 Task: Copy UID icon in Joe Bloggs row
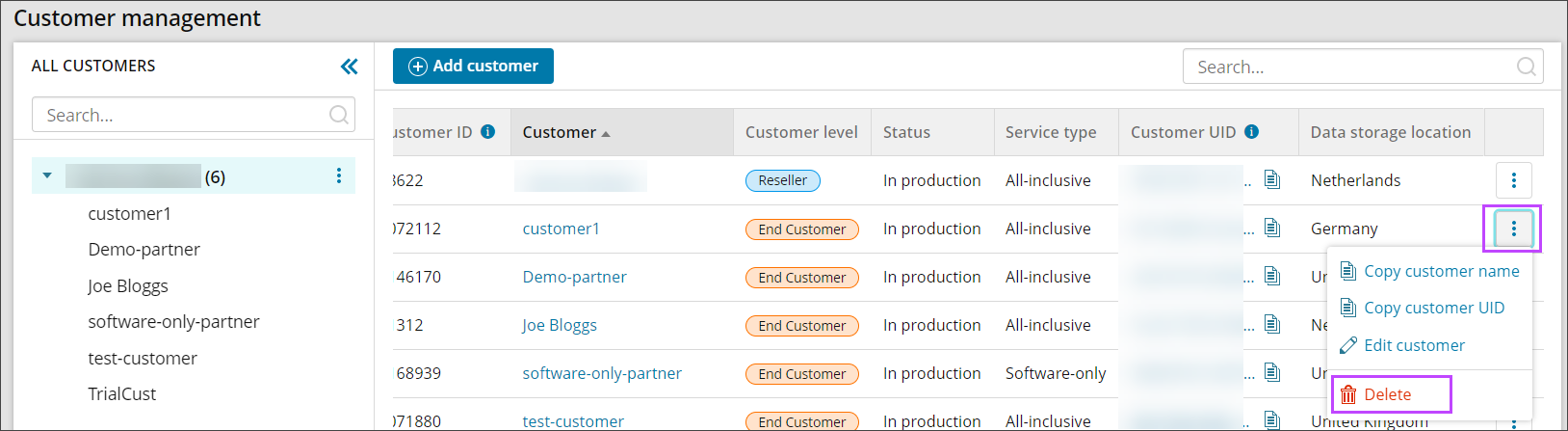1272,325
